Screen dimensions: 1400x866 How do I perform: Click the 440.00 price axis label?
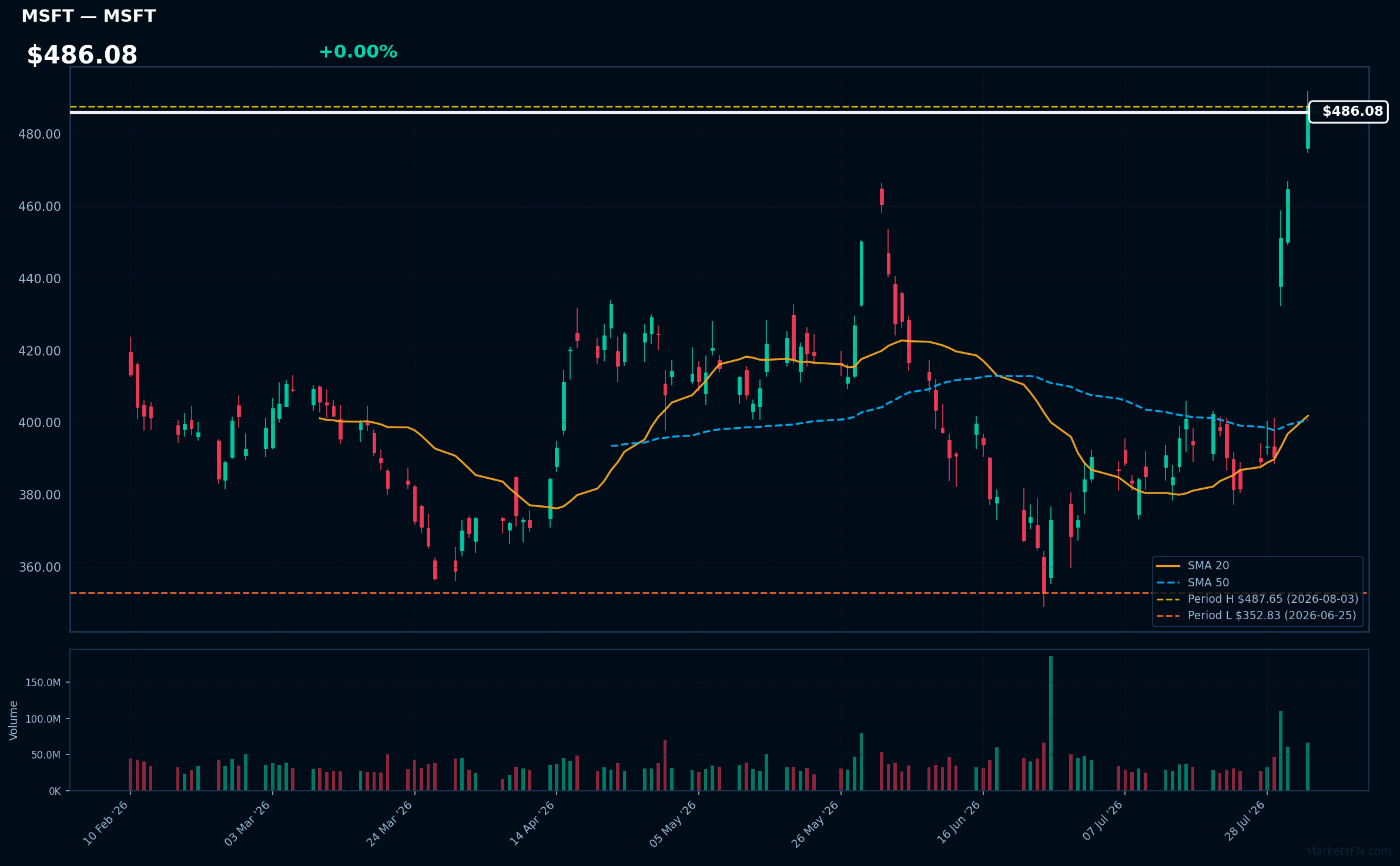pyautogui.click(x=39, y=279)
